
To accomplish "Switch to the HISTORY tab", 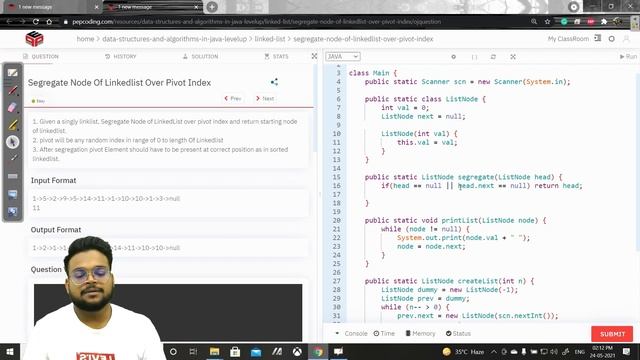I will click(121, 56).
